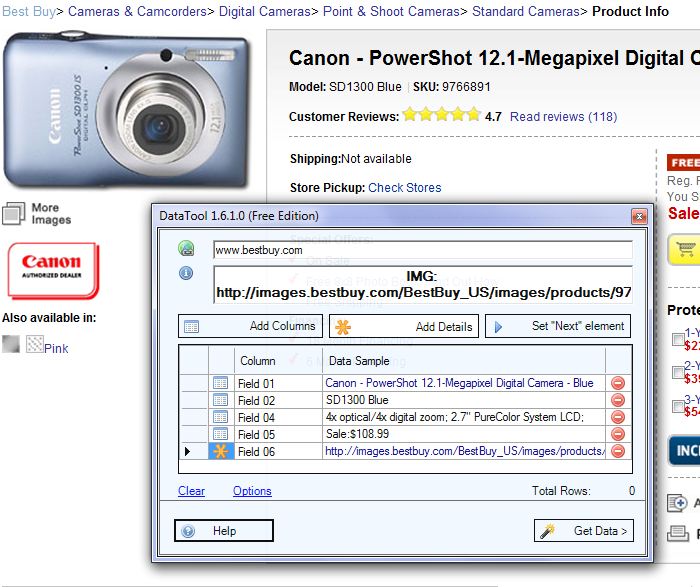Click the blue info icon in DataTool
Viewport: 700px width, 587px height.
click(186, 273)
